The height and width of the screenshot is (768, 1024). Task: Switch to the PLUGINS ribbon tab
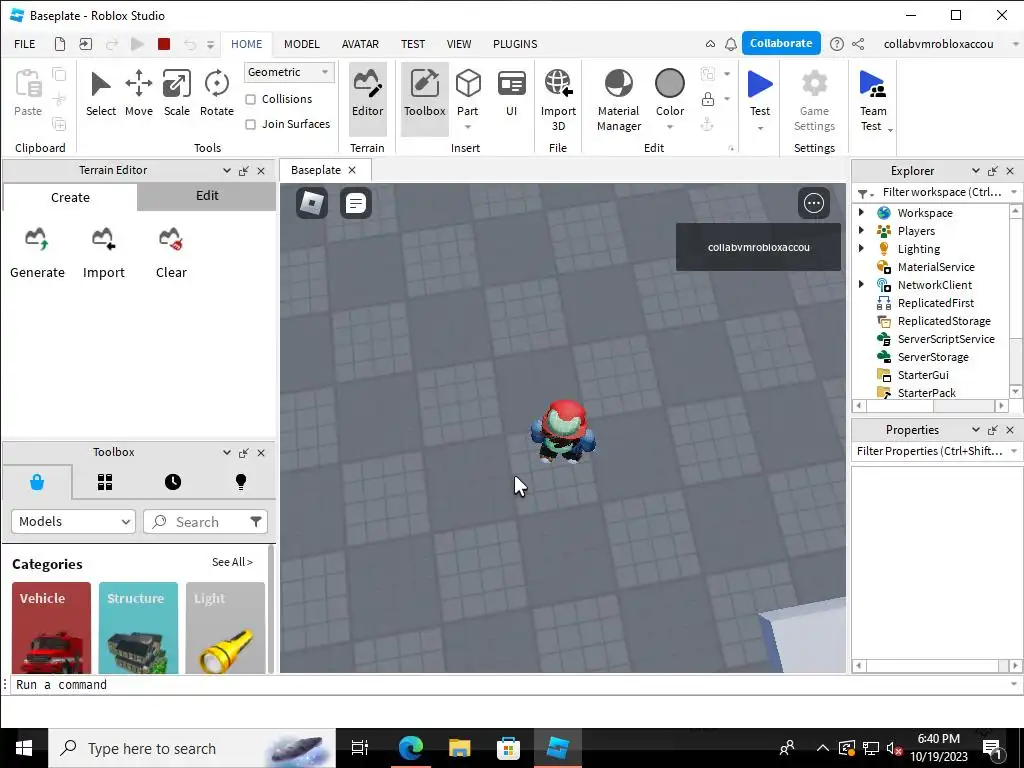tap(515, 44)
